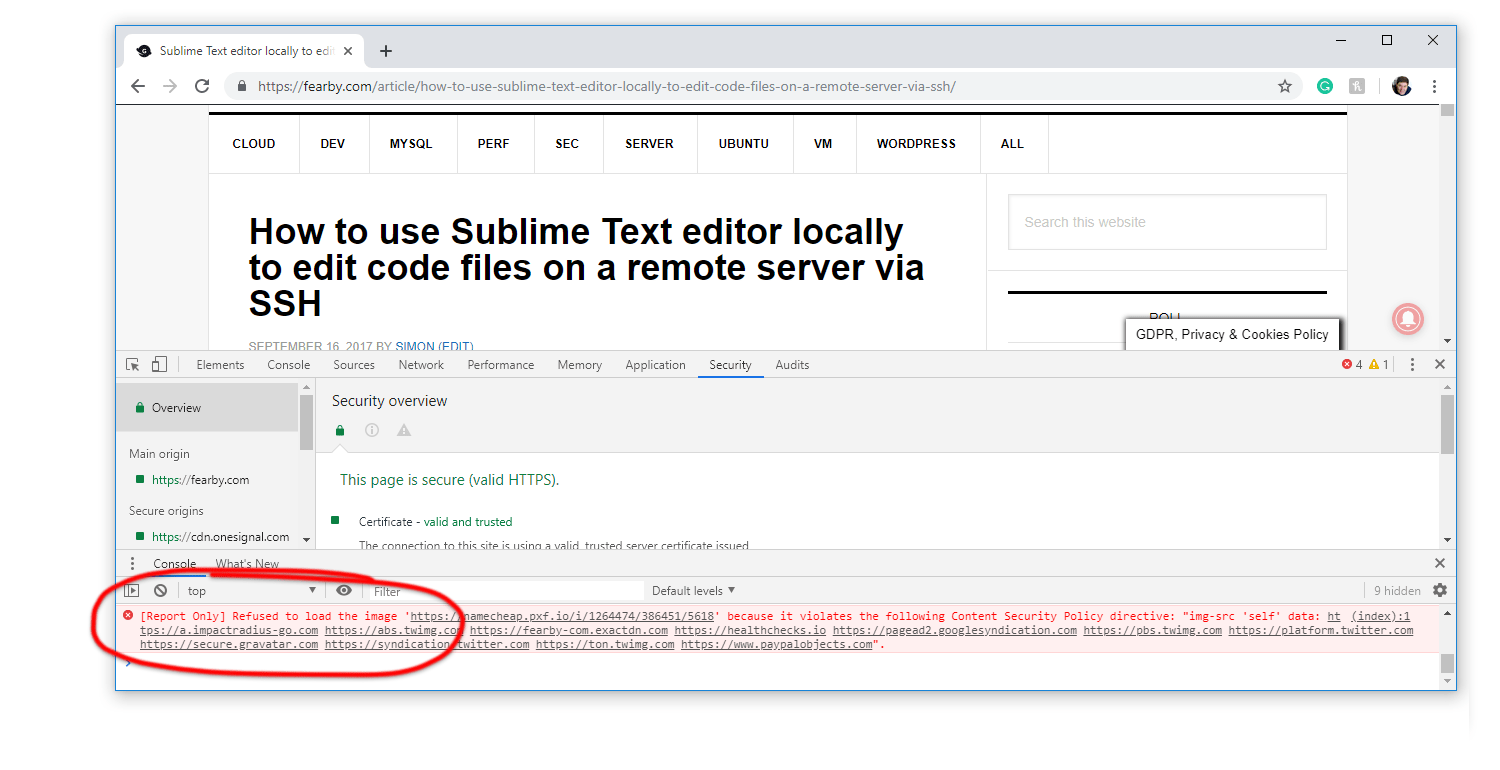
Task: Open the Performance tab
Action: pyautogui.click(x=501, y=365)
